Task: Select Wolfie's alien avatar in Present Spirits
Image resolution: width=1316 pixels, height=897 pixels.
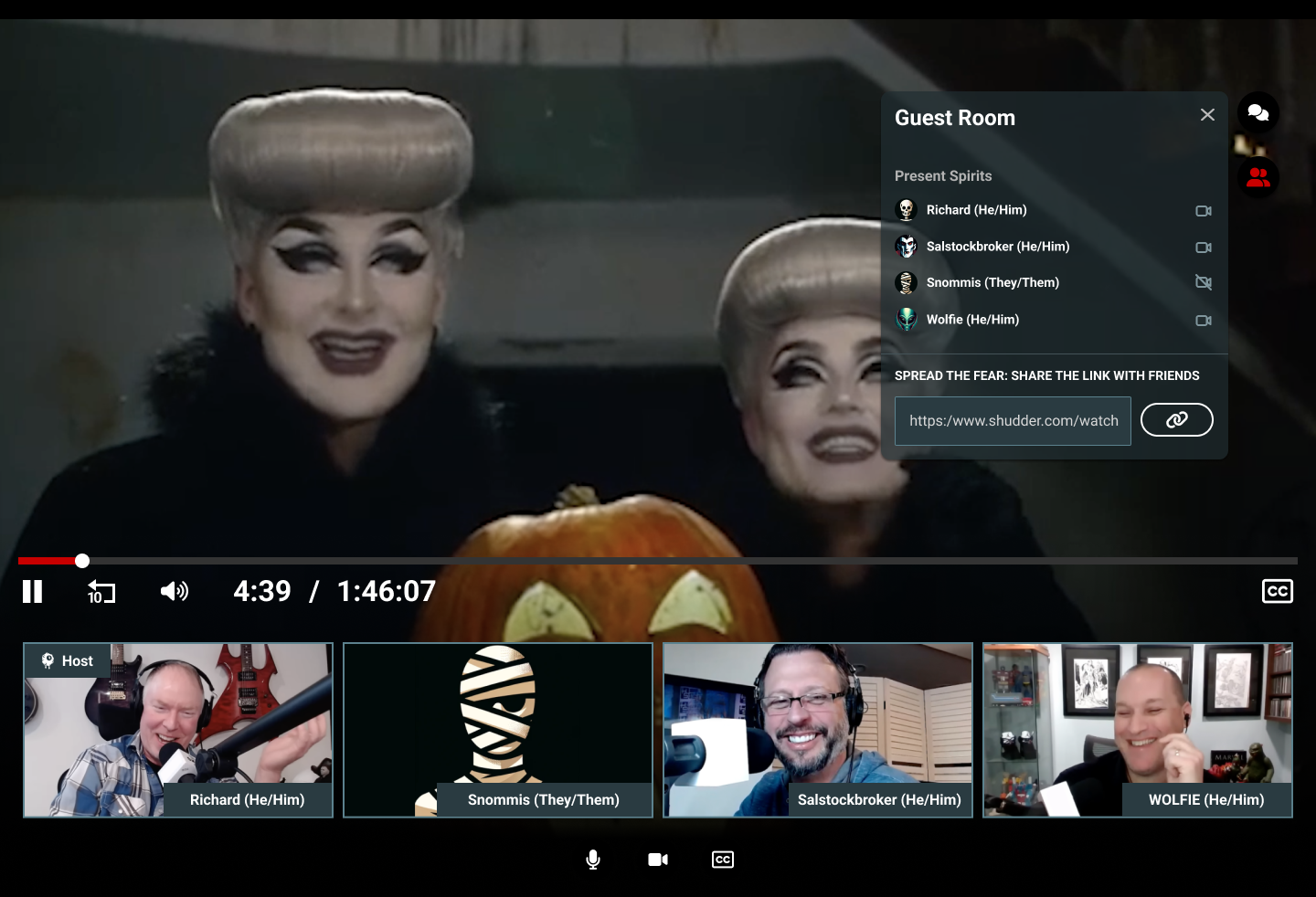Action: (907, 320)
